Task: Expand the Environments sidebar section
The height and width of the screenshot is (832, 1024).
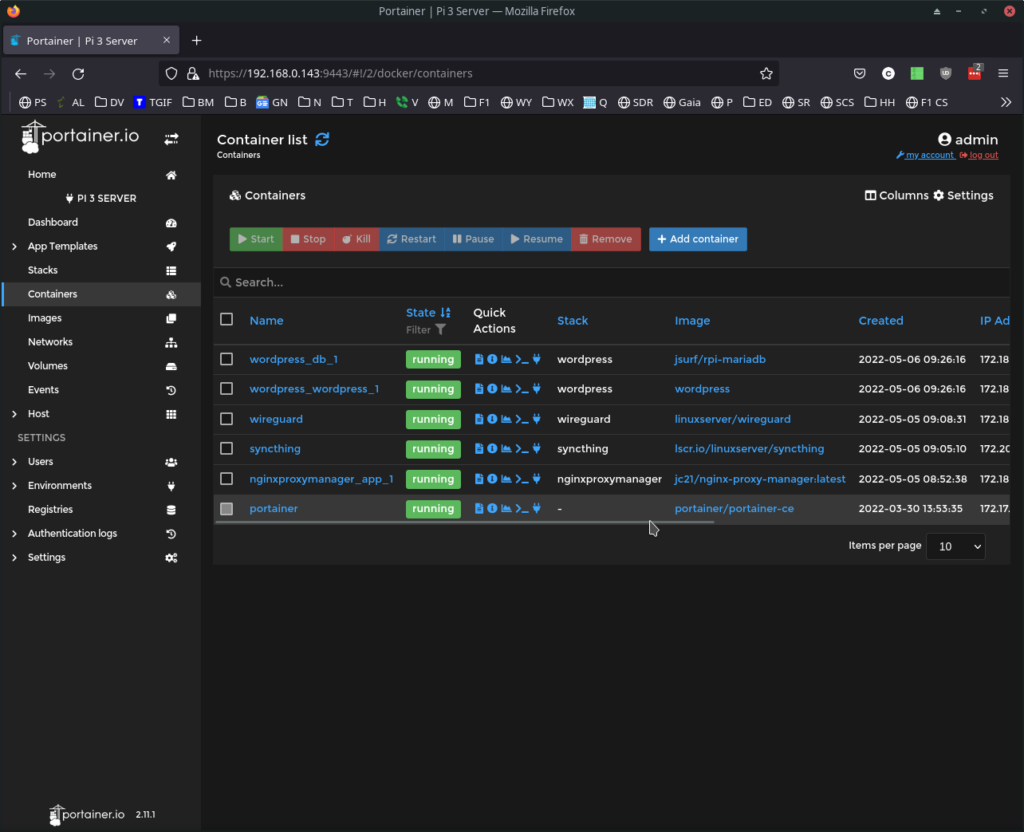Action: pos(14,485)
